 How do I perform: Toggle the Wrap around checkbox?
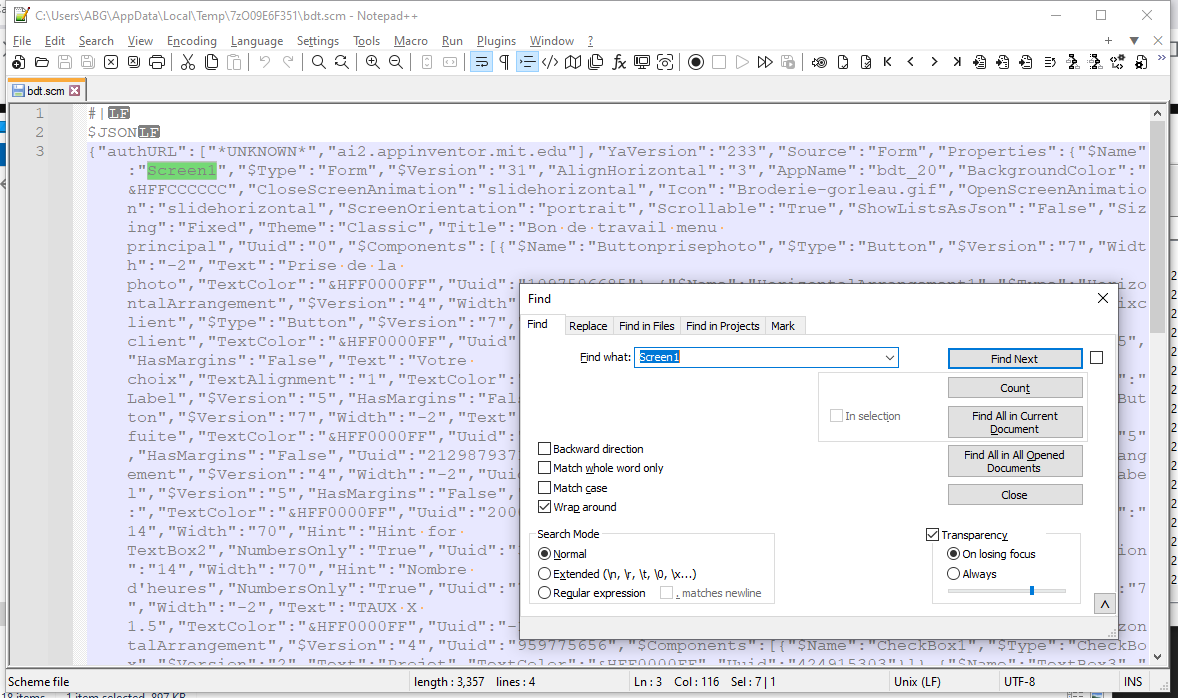545,507
